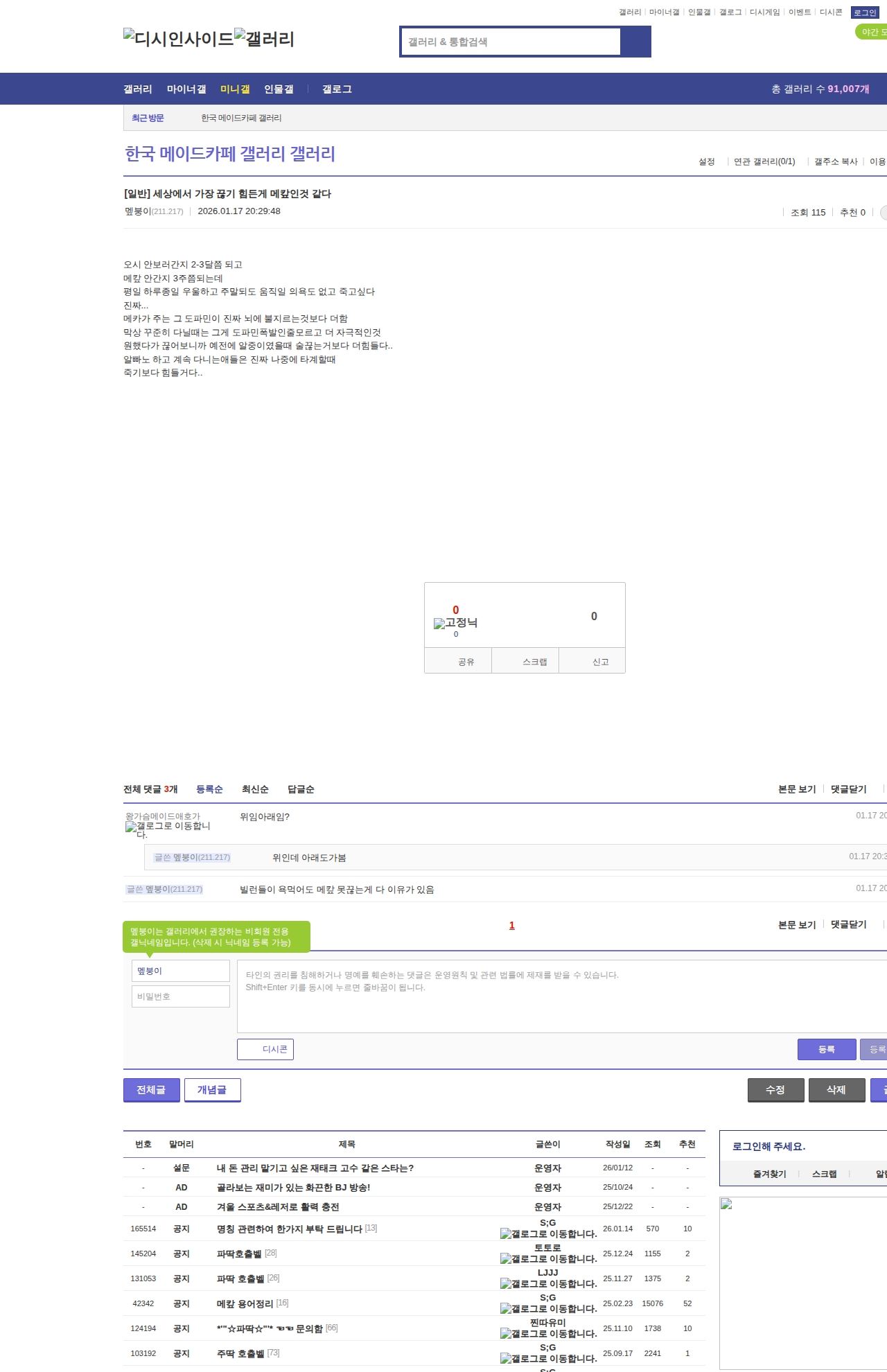Collapse comments with upper 댓글닫기
Screen dimensions: 887x1372
[x=848, y=789]
